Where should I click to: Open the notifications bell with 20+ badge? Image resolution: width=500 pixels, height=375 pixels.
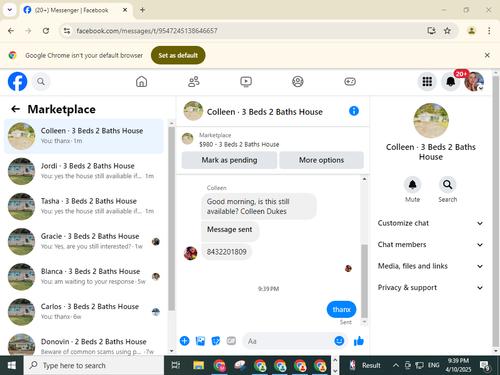coord(451,81)
